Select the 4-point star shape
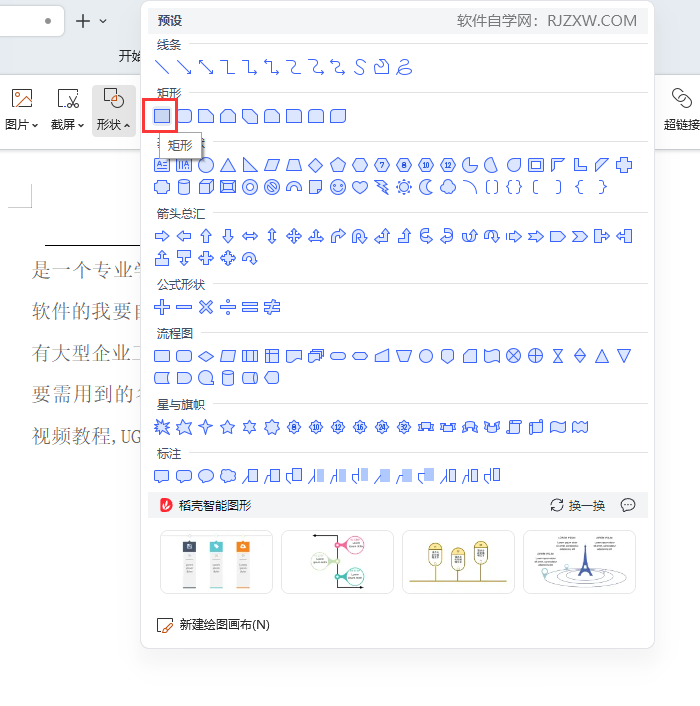 tap(206, 427)
